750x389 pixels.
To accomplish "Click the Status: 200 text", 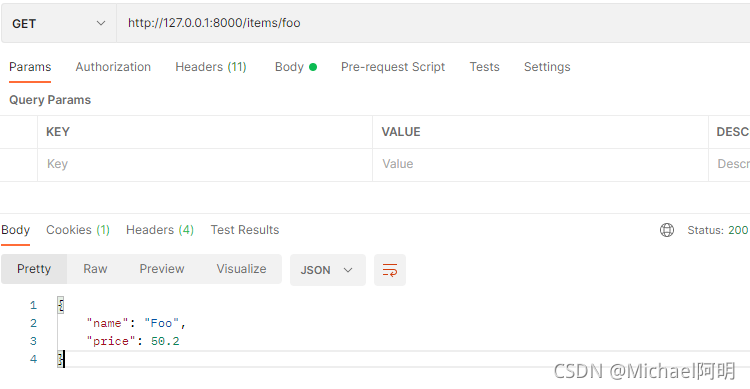I will tap(717, 230).
